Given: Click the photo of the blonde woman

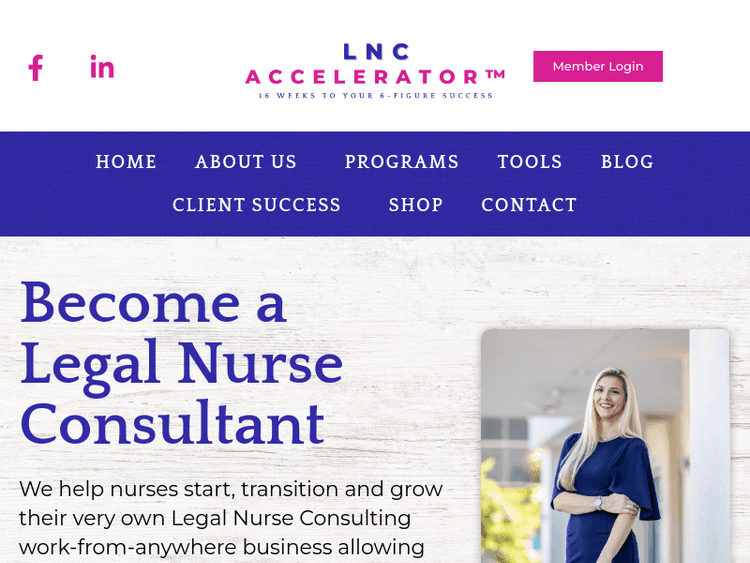Looking at the screenshot, I should tap(605, 446).
